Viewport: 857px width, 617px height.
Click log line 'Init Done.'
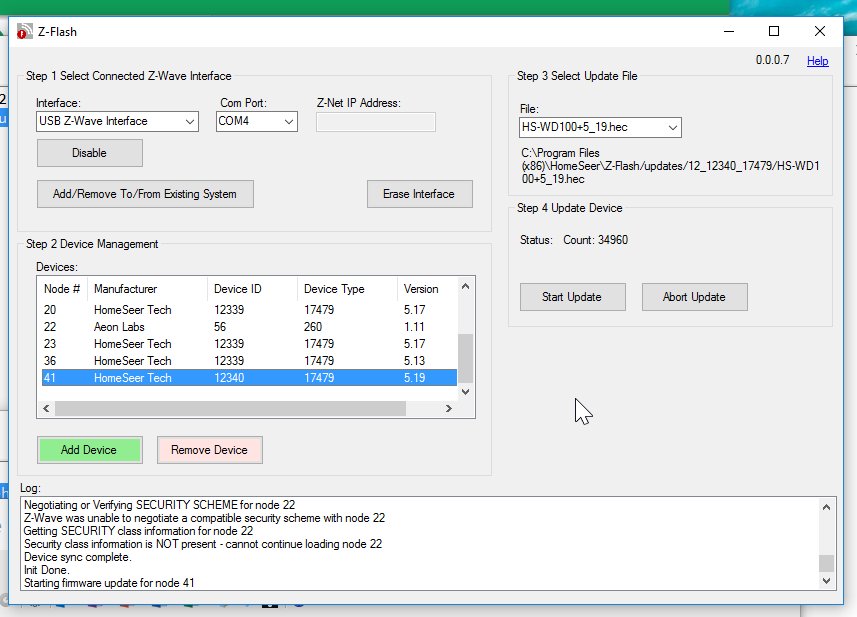(x=46, y=570)
